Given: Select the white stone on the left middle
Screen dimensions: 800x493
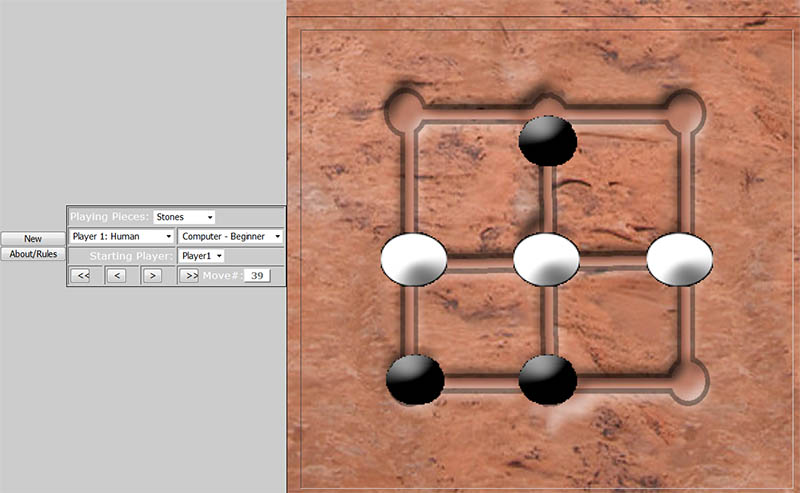Looking at the screenshot, I should [413, 260].
